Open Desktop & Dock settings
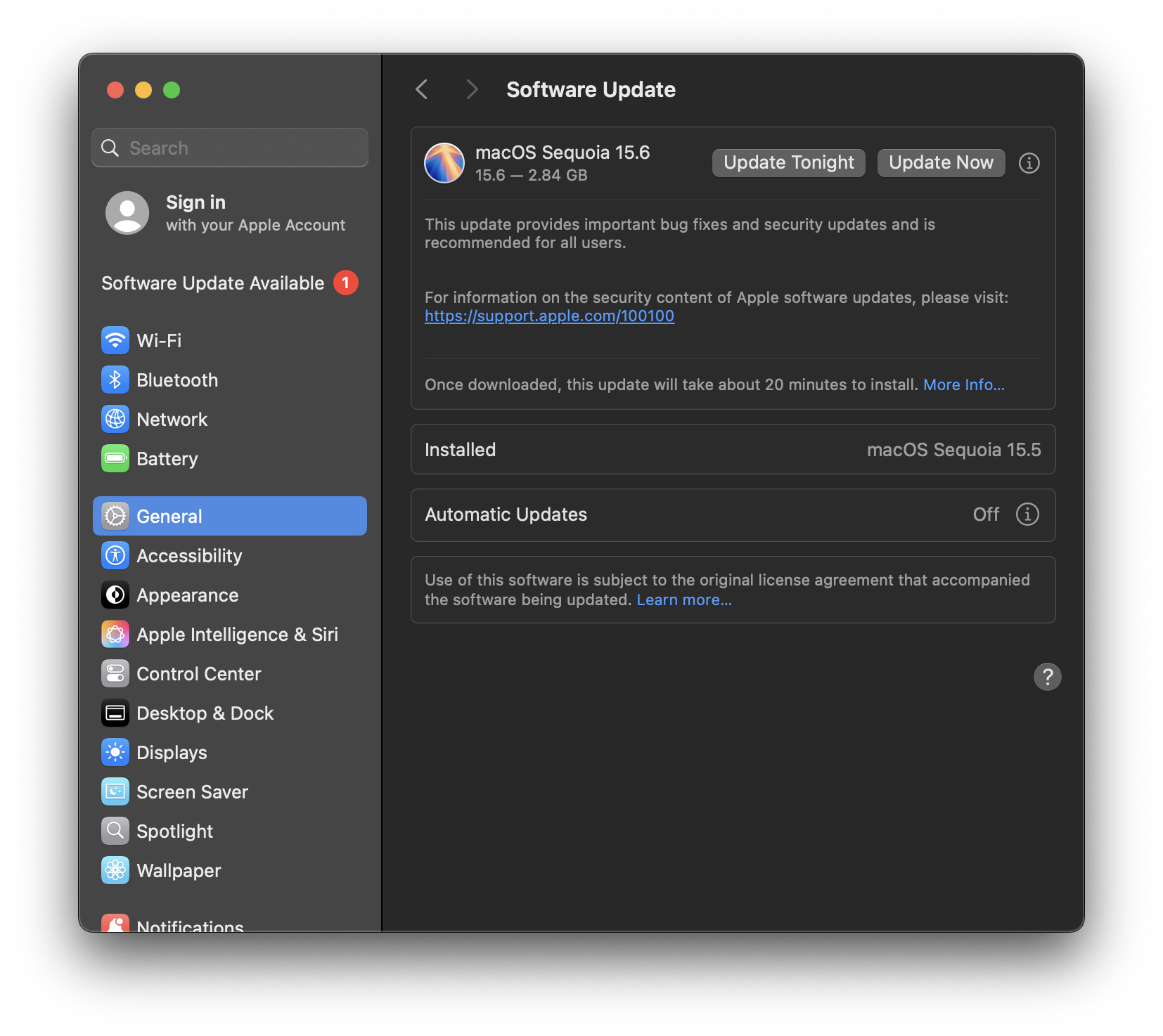1163x1036 pixels. tap(230, 713)
